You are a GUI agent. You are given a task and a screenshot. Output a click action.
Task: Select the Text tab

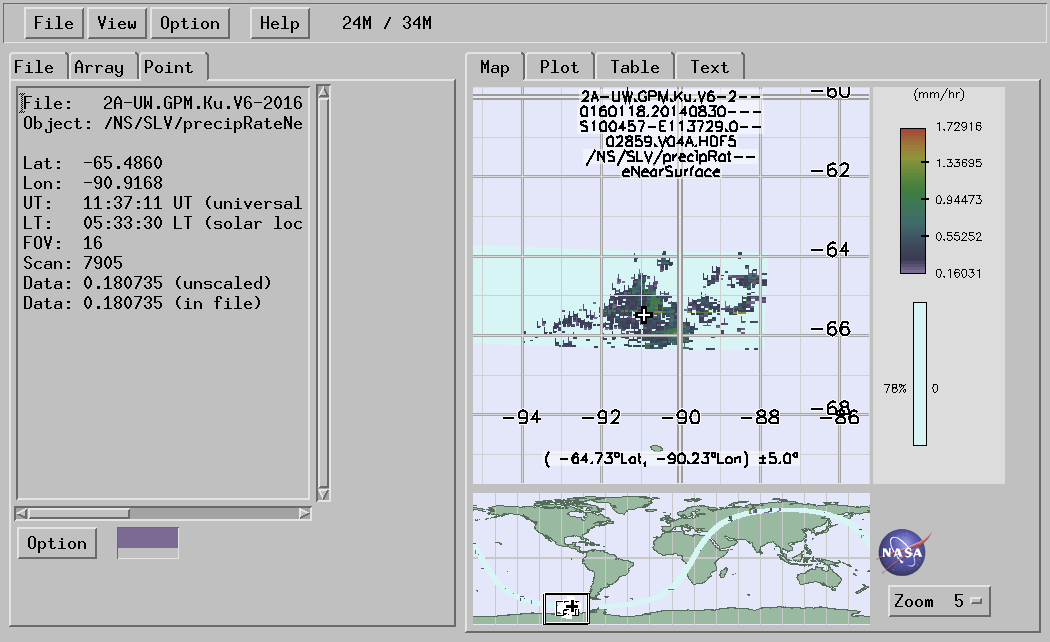click(x=709, y=67)
